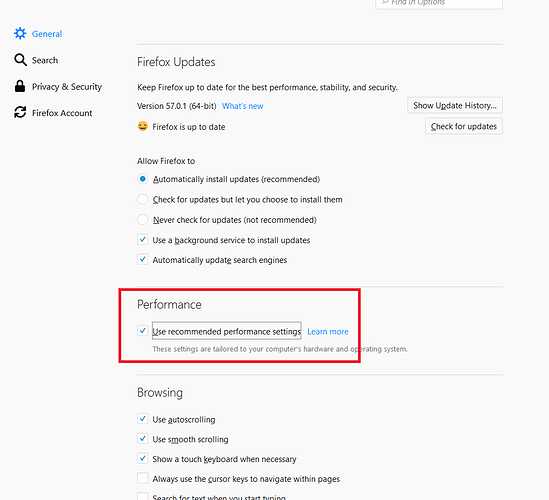Click the Search magnifier icon in sidebar

click(x=20, y=60)
